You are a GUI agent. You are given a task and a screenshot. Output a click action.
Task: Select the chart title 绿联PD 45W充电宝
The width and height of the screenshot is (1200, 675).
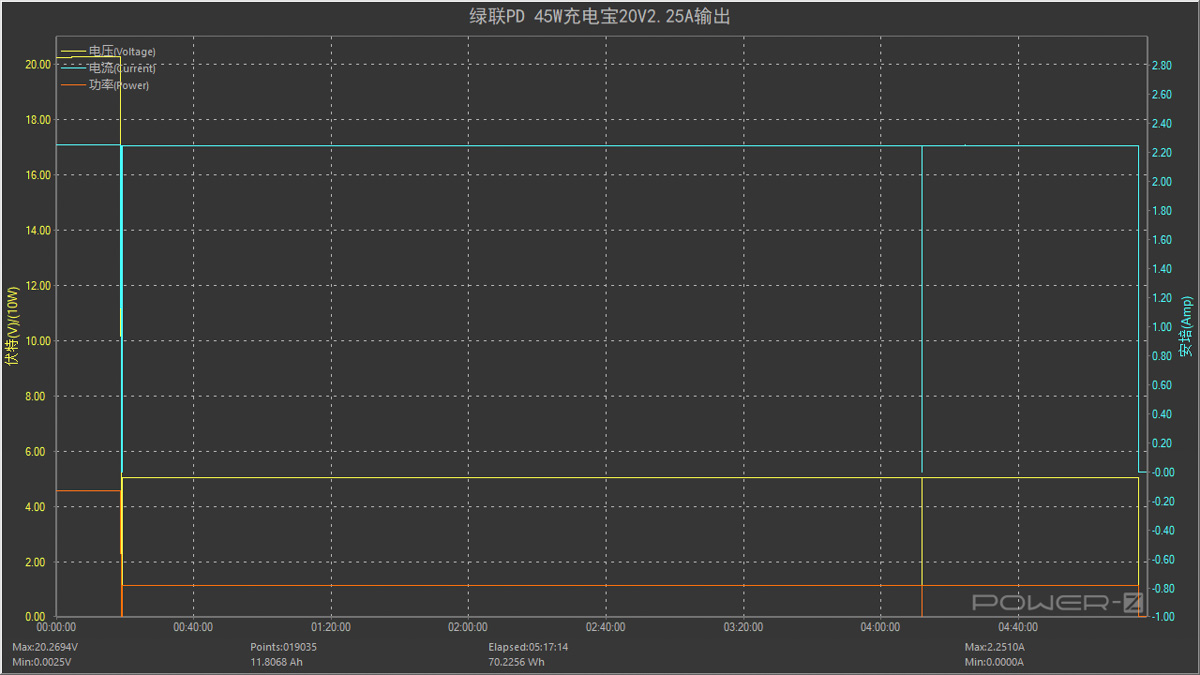599,16
